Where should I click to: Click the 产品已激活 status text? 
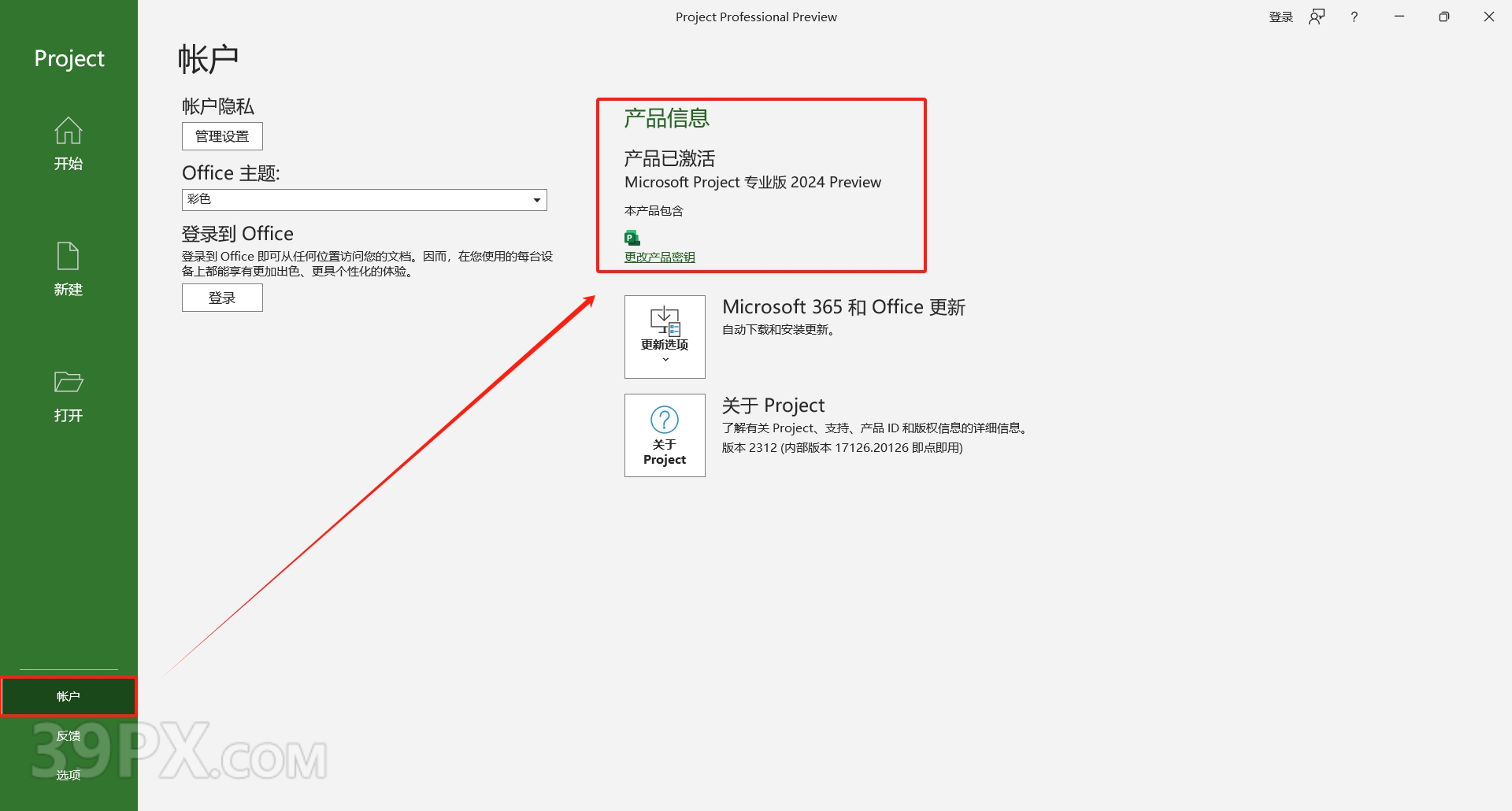click(x=670, y=158)
